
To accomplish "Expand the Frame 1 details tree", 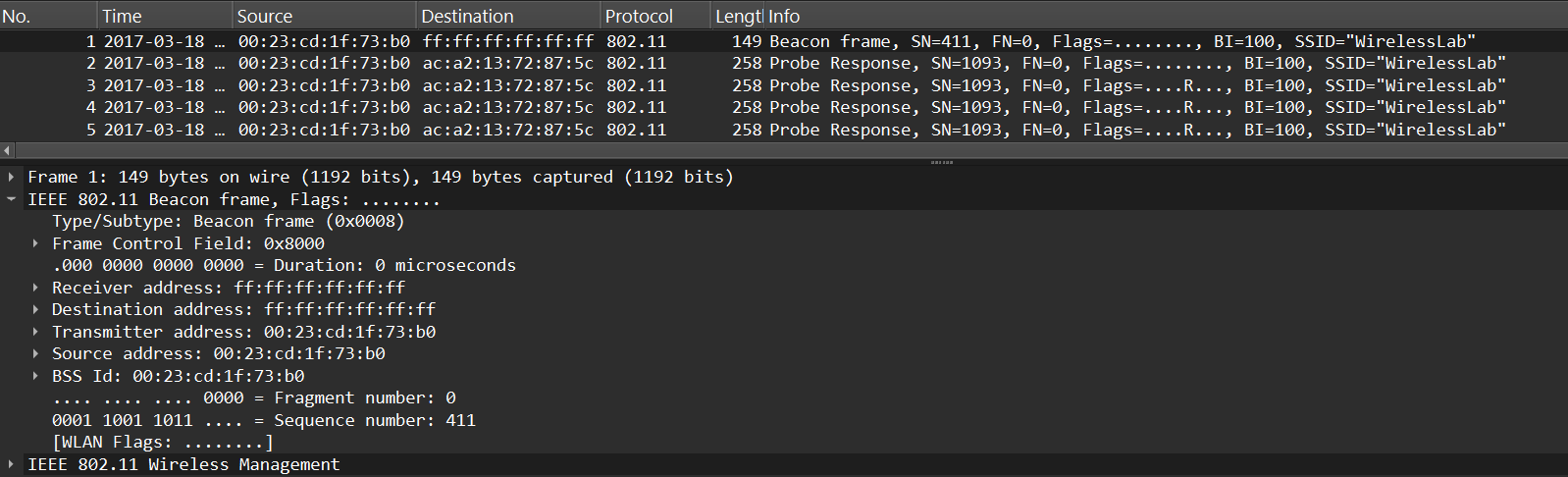I will [11, 178].
